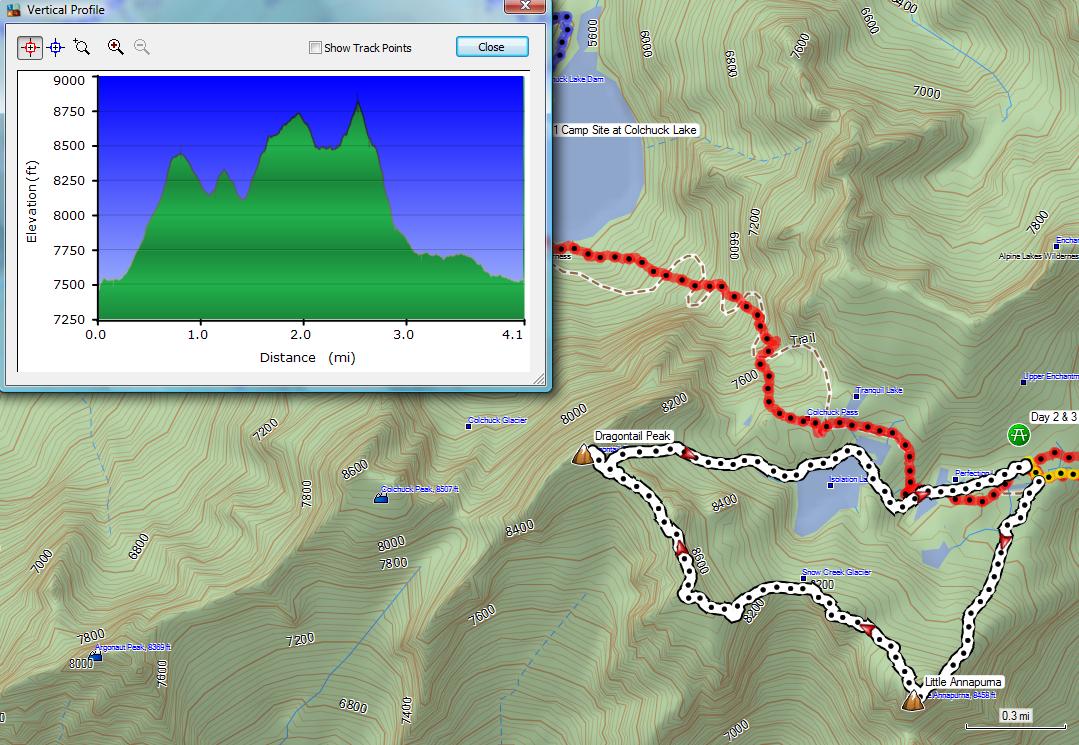1079x745 pixels.
Task: Click the grayed zoom out magnifier
Action: [142, 47]
